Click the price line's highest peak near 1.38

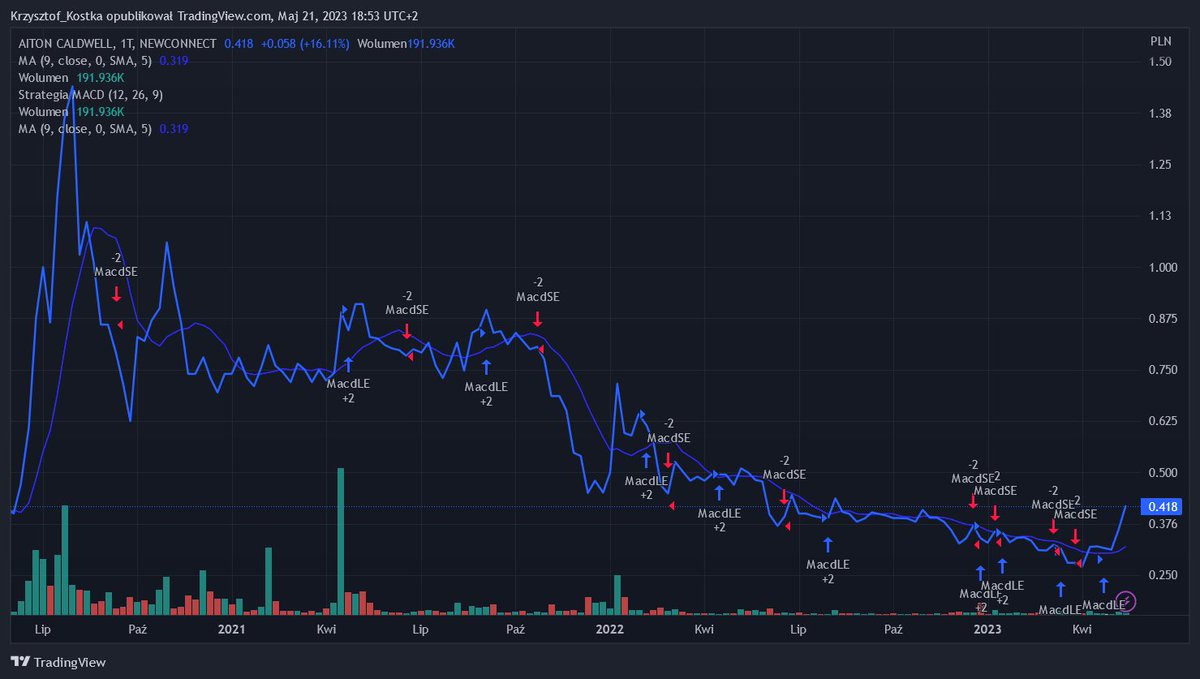[x=70, y=90]
